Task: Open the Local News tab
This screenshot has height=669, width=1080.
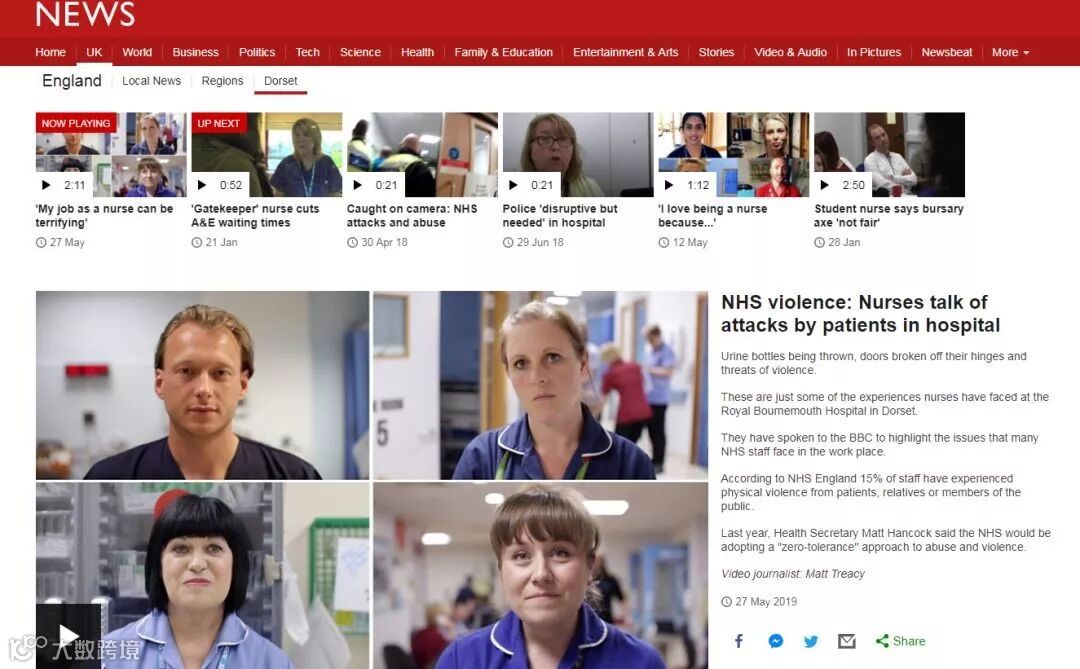Action: click(152, 81)
